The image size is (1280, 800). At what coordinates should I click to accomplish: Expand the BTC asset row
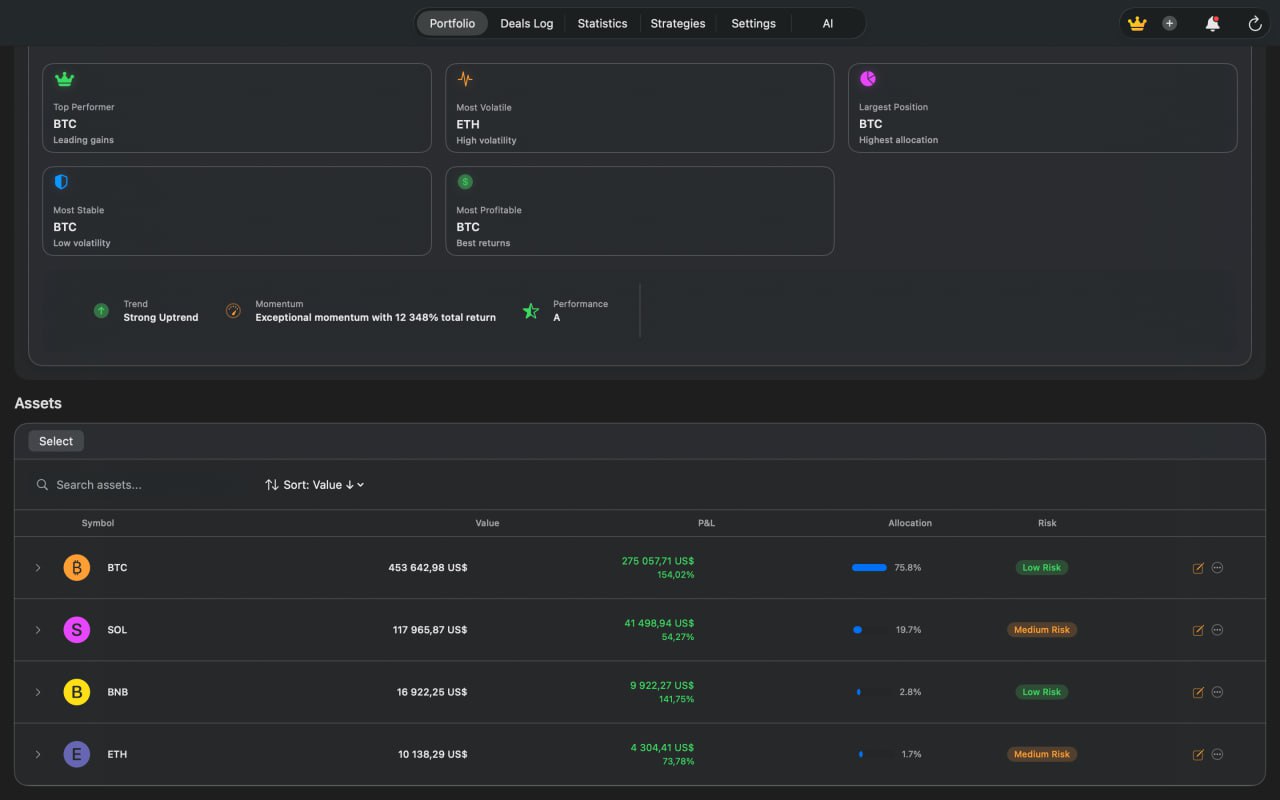(38, 568)
